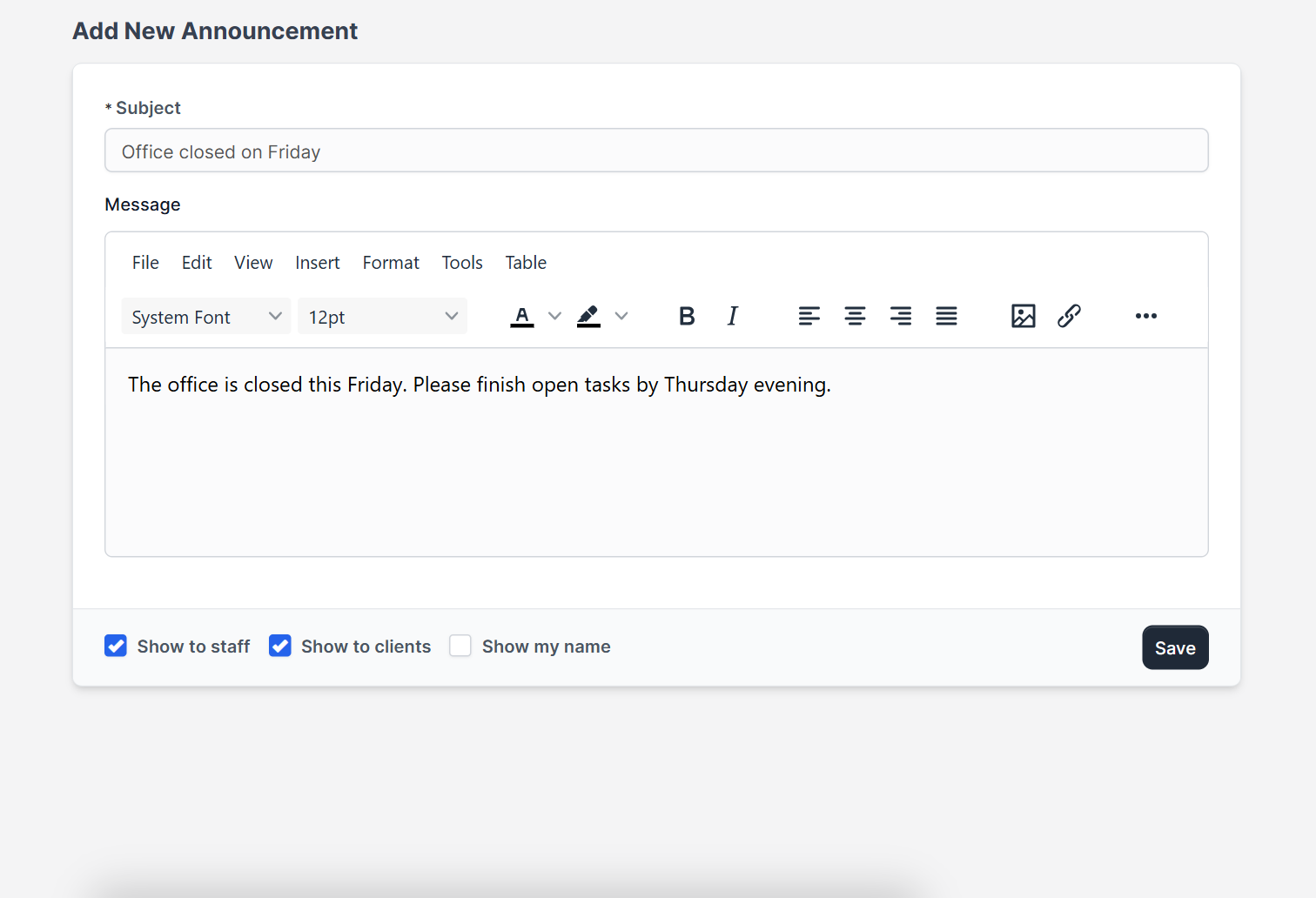Insert a link into the message

(x=1069, y=316)
